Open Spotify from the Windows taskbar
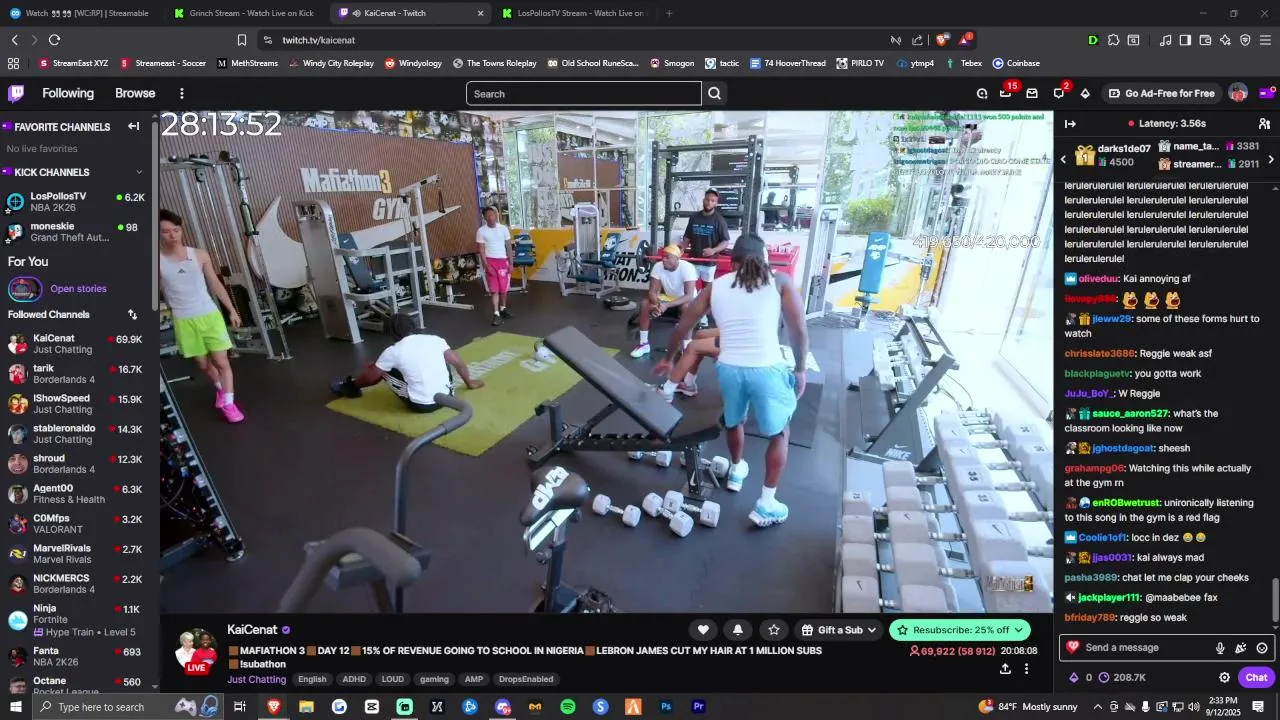 pyautogui.click(x=568, y=706)
